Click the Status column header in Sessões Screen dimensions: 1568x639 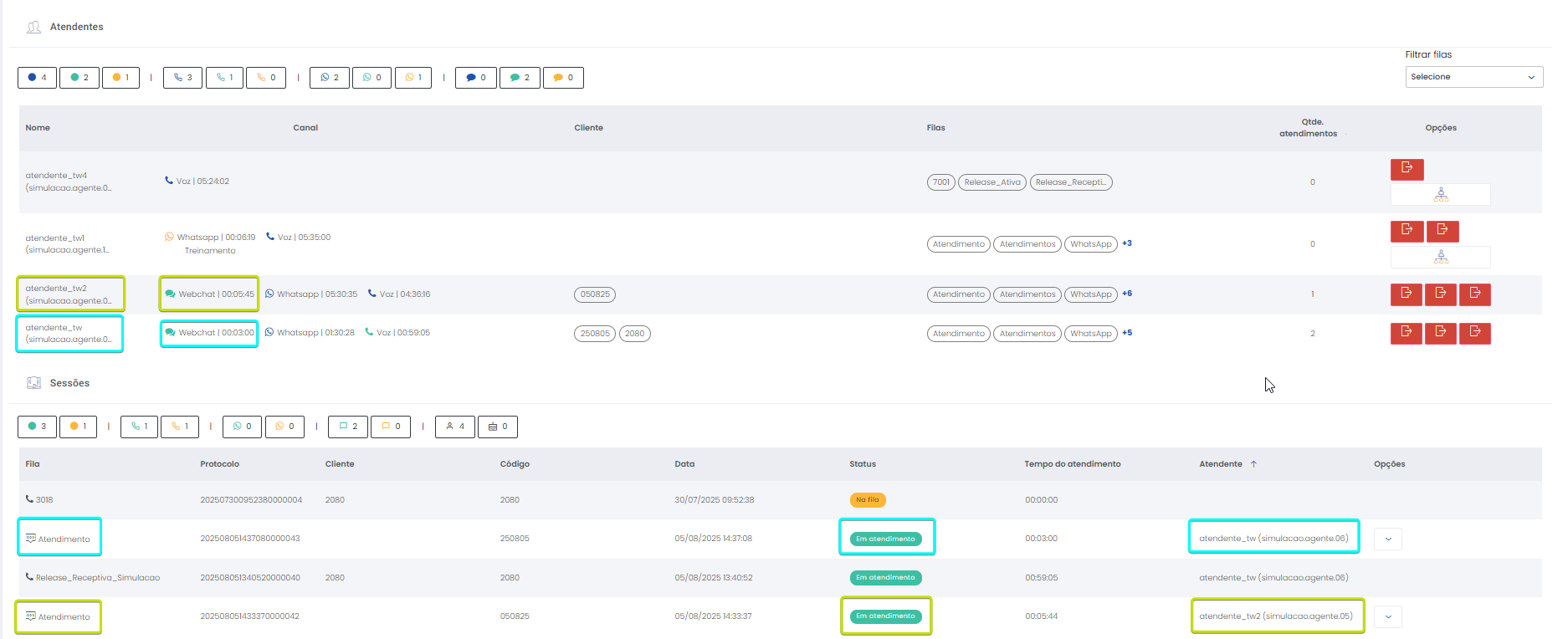[863, 464]
